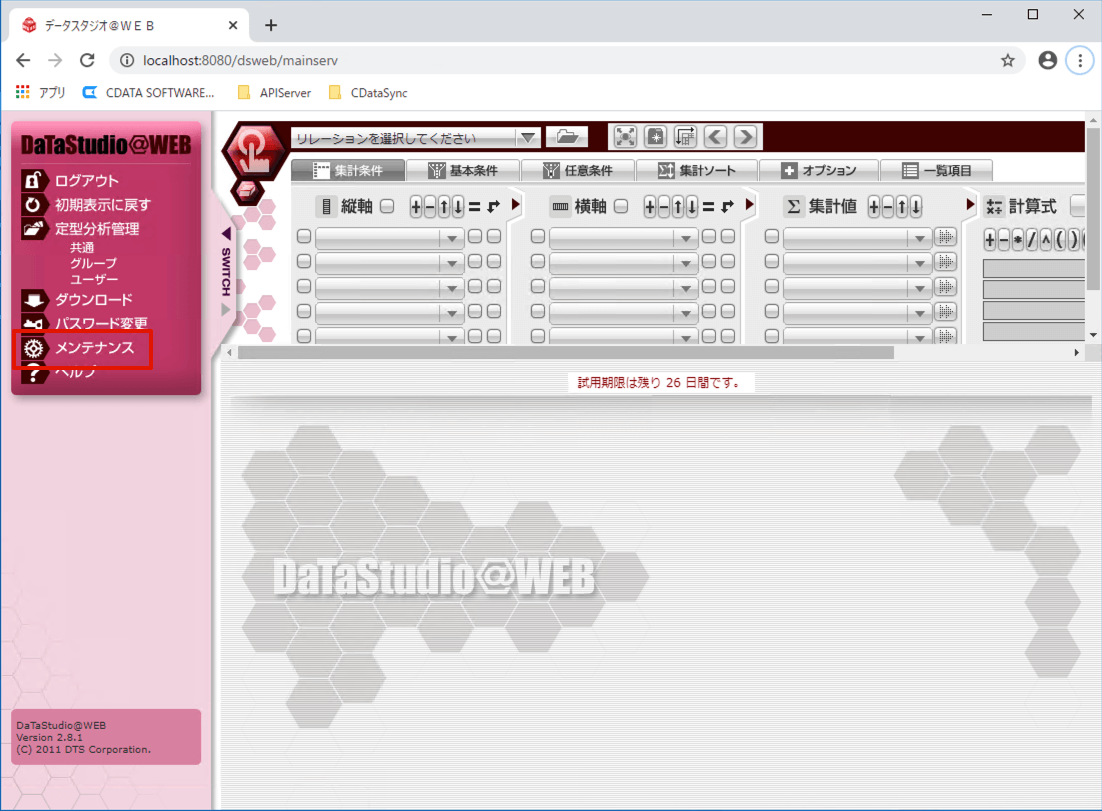Click the up arrow icon beside 集計値
Image resolution: width=1102 pixels, height=811 pixels.
(x=902, y=207)
